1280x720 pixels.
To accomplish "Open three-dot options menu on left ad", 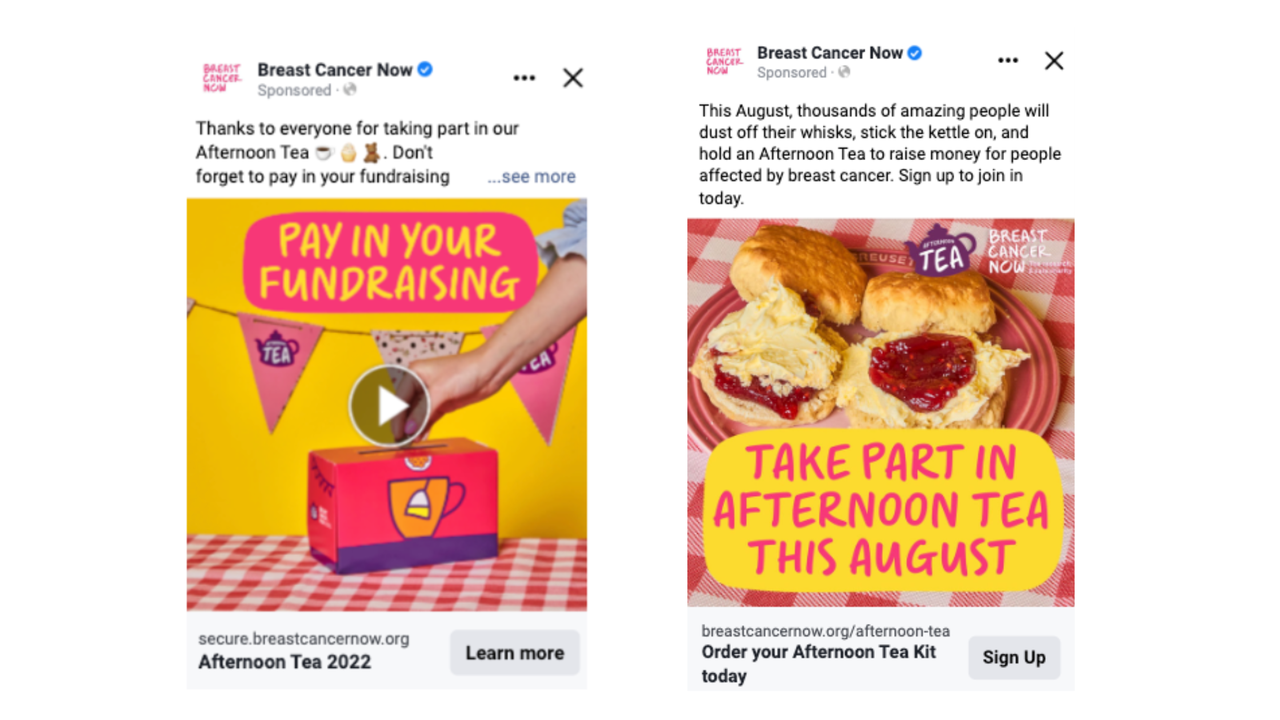I will 524,78.
